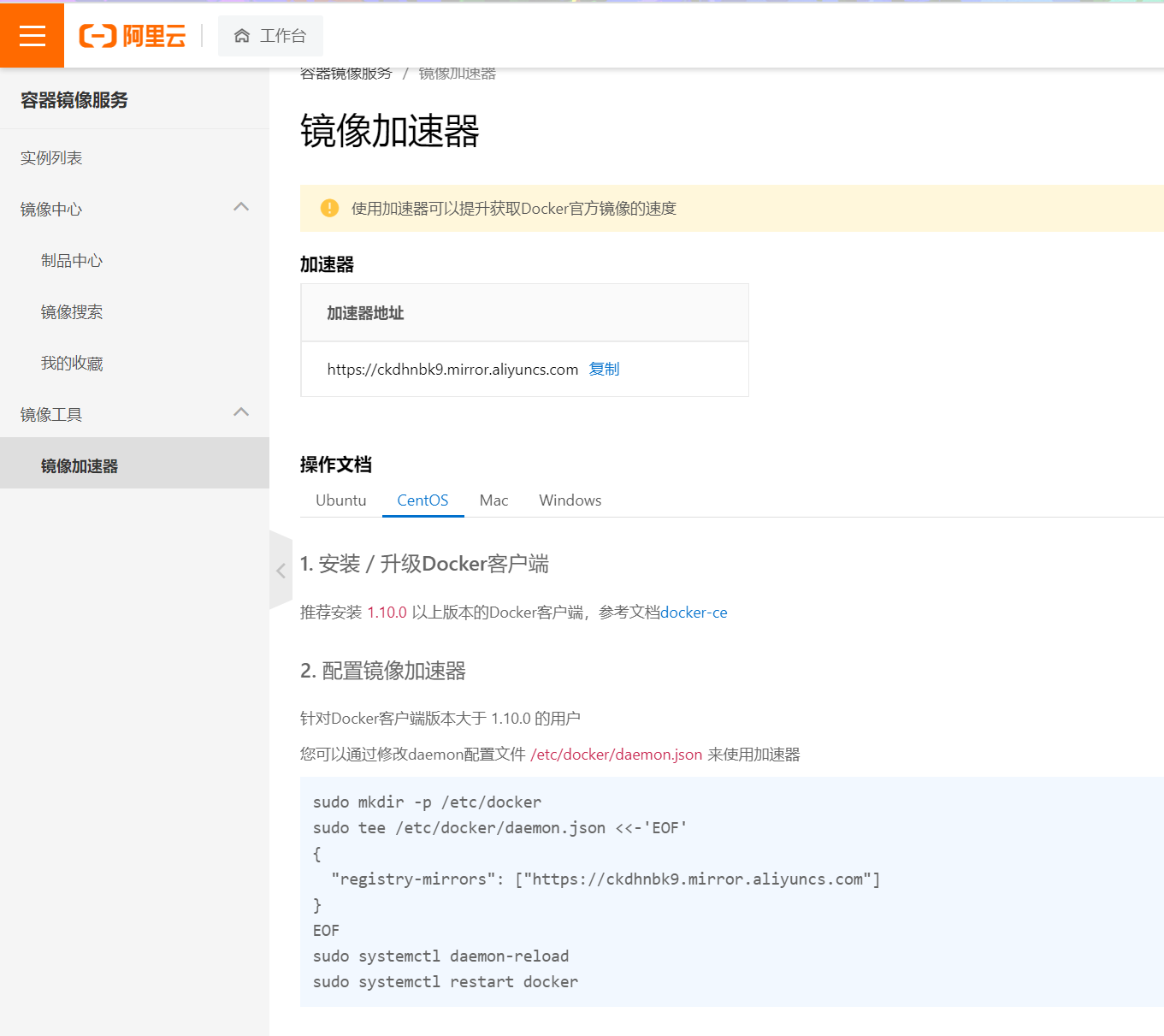Viewport: 1164px width, 1036px height.
Task: Open 制品中心 in the sidebar
Action: 72,261
